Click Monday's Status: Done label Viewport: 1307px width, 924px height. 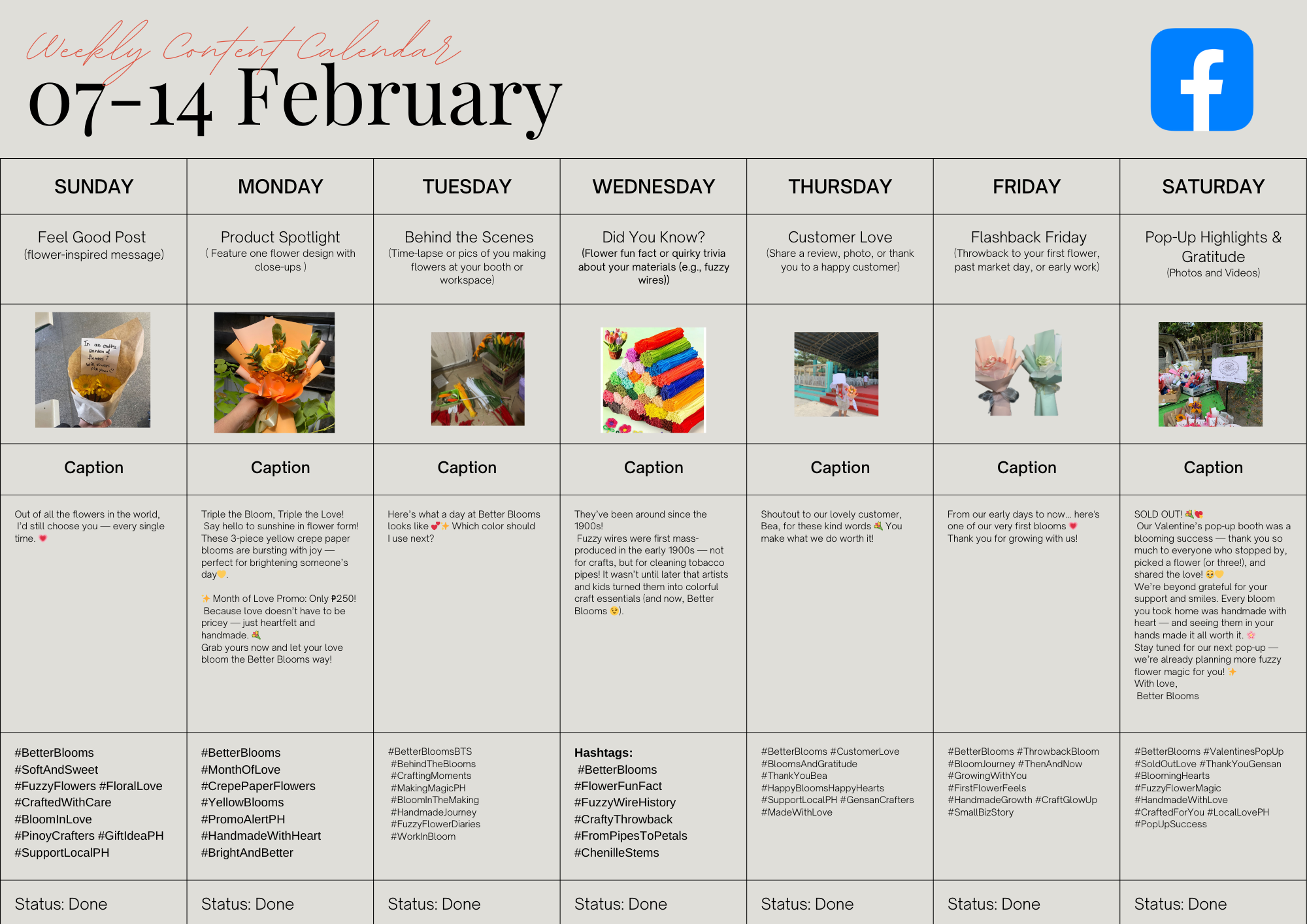tap(248, 904)
